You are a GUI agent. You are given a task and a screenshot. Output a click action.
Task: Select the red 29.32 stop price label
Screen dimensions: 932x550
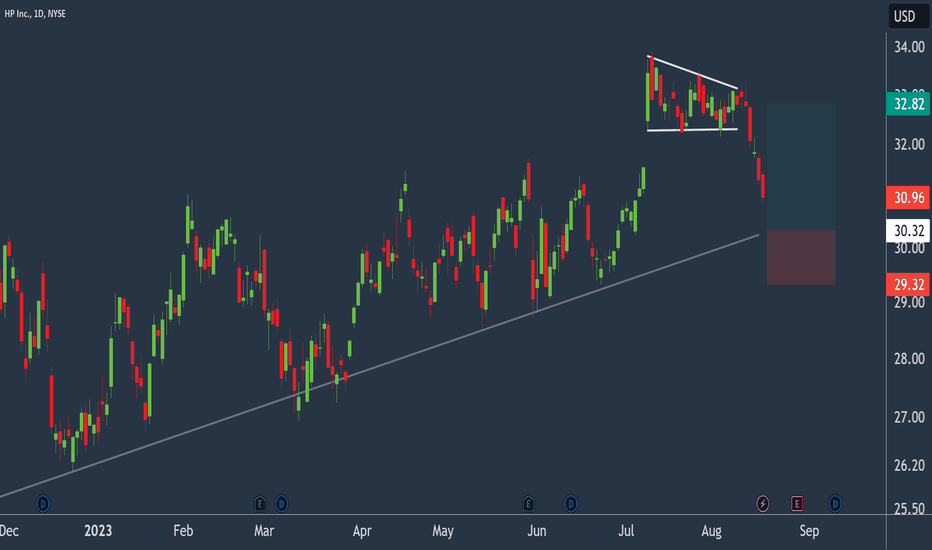(x=908, y=284)
